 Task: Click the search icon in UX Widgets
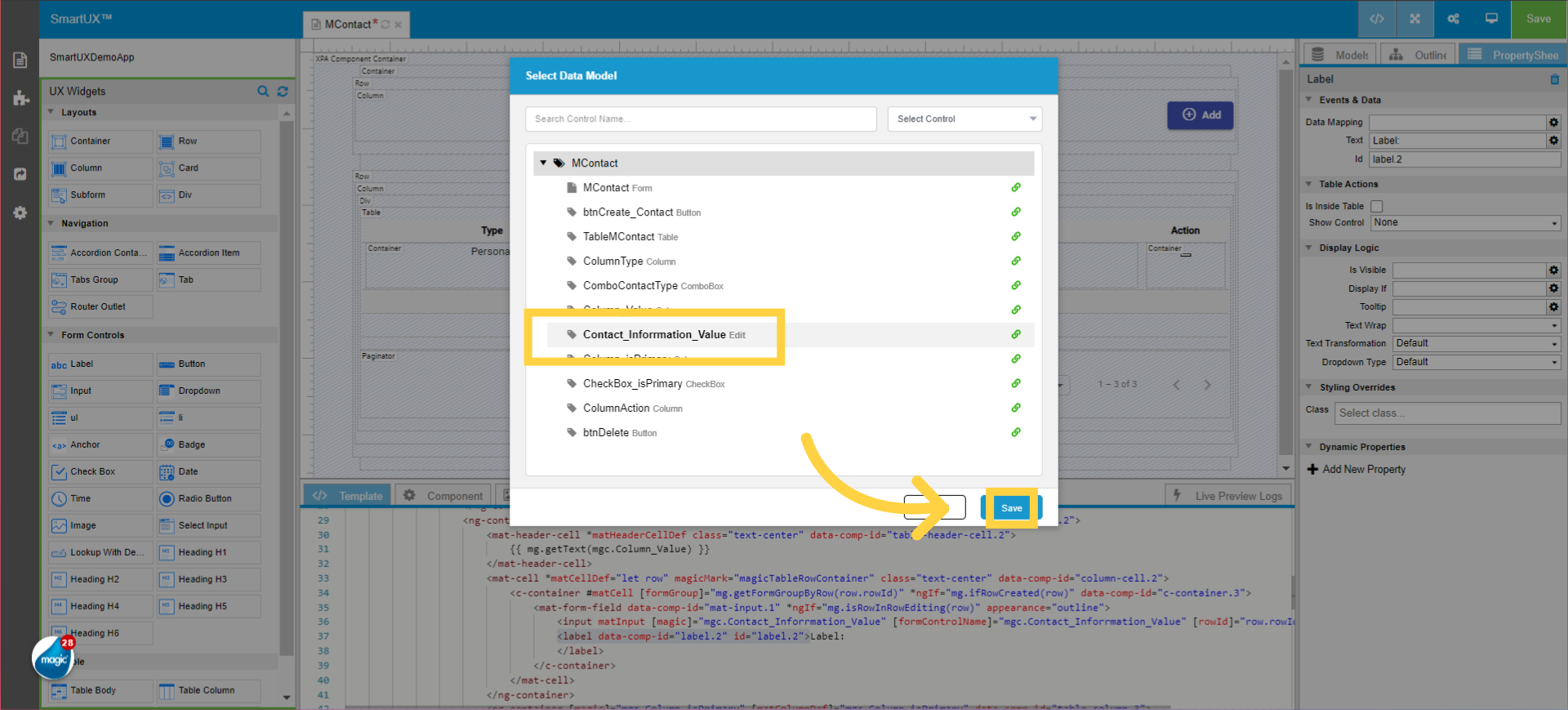[x=263, y=92]
